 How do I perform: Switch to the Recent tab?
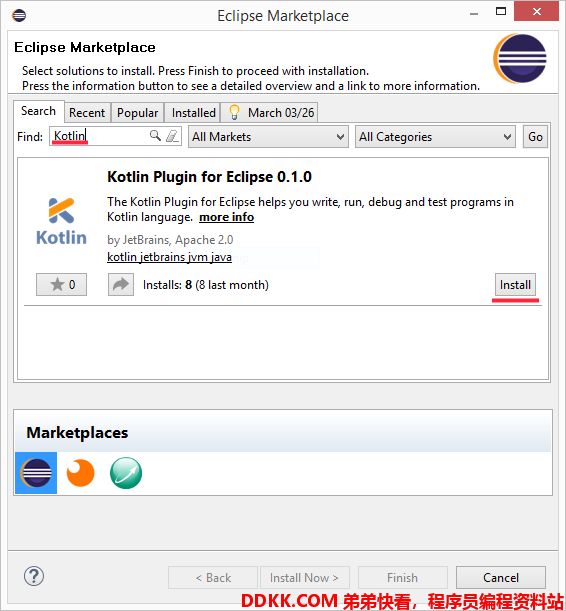tap(87, 113)
